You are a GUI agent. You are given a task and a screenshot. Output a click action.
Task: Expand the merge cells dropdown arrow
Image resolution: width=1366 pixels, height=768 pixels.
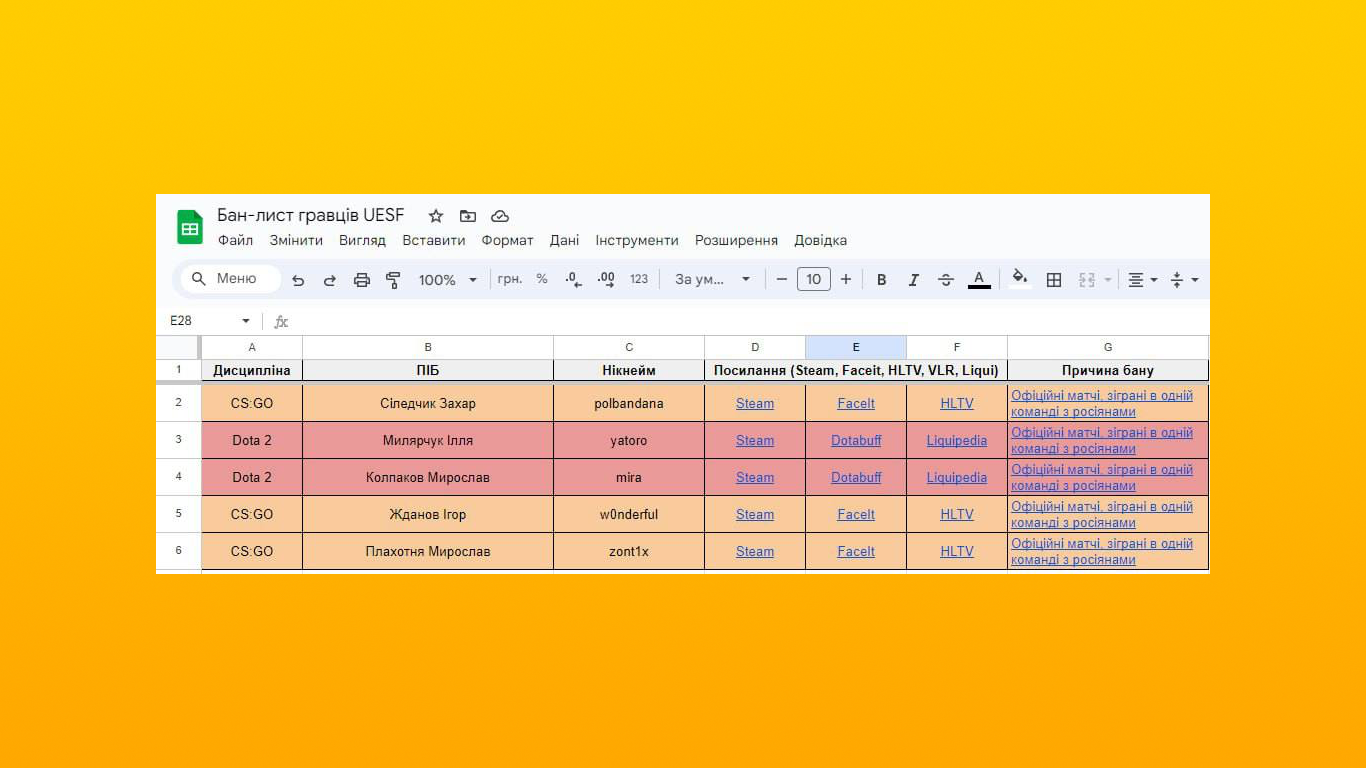click(x=1108, y=280)
